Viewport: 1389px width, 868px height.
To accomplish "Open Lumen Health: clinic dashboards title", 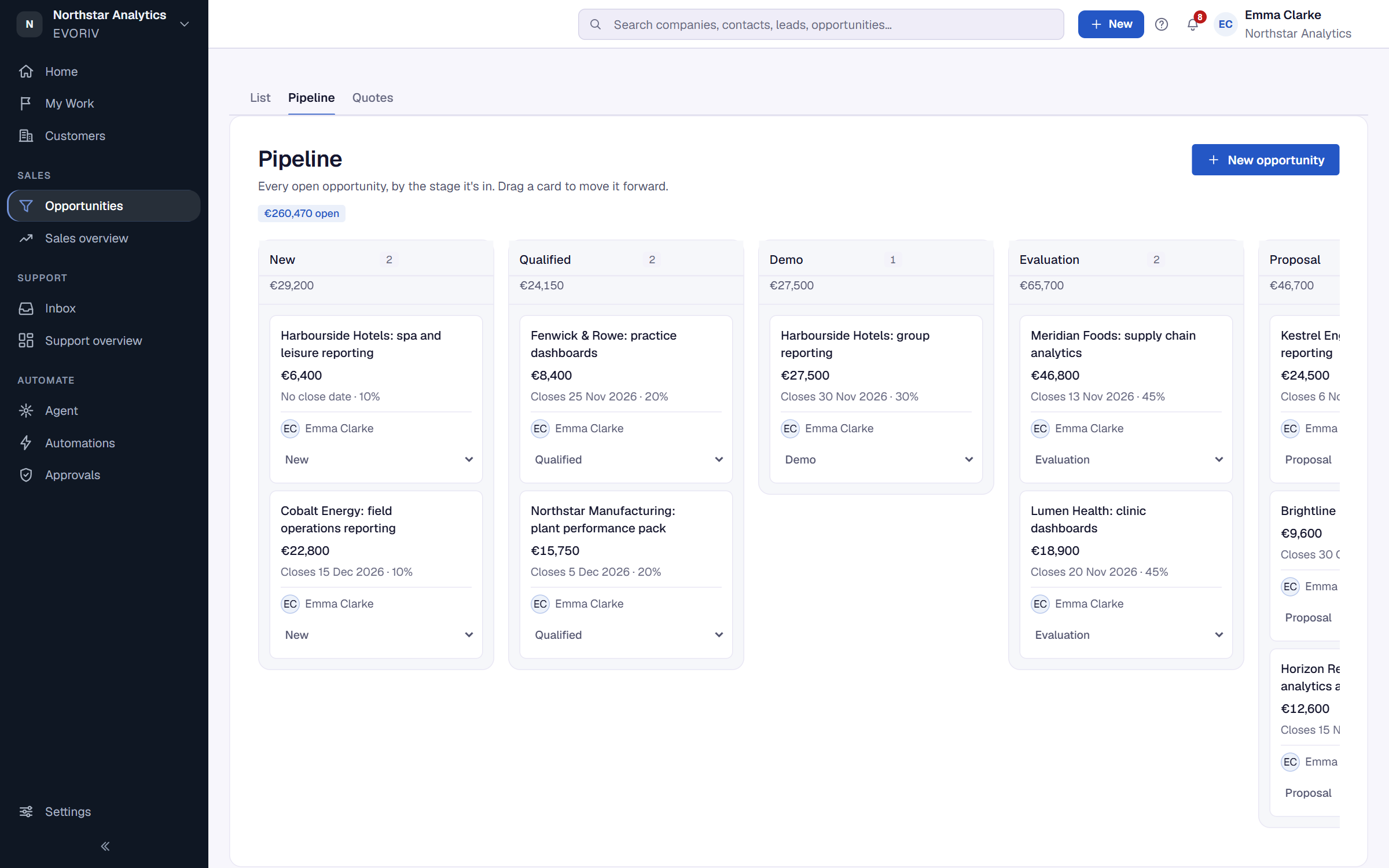I will (x=1088, y=520).
